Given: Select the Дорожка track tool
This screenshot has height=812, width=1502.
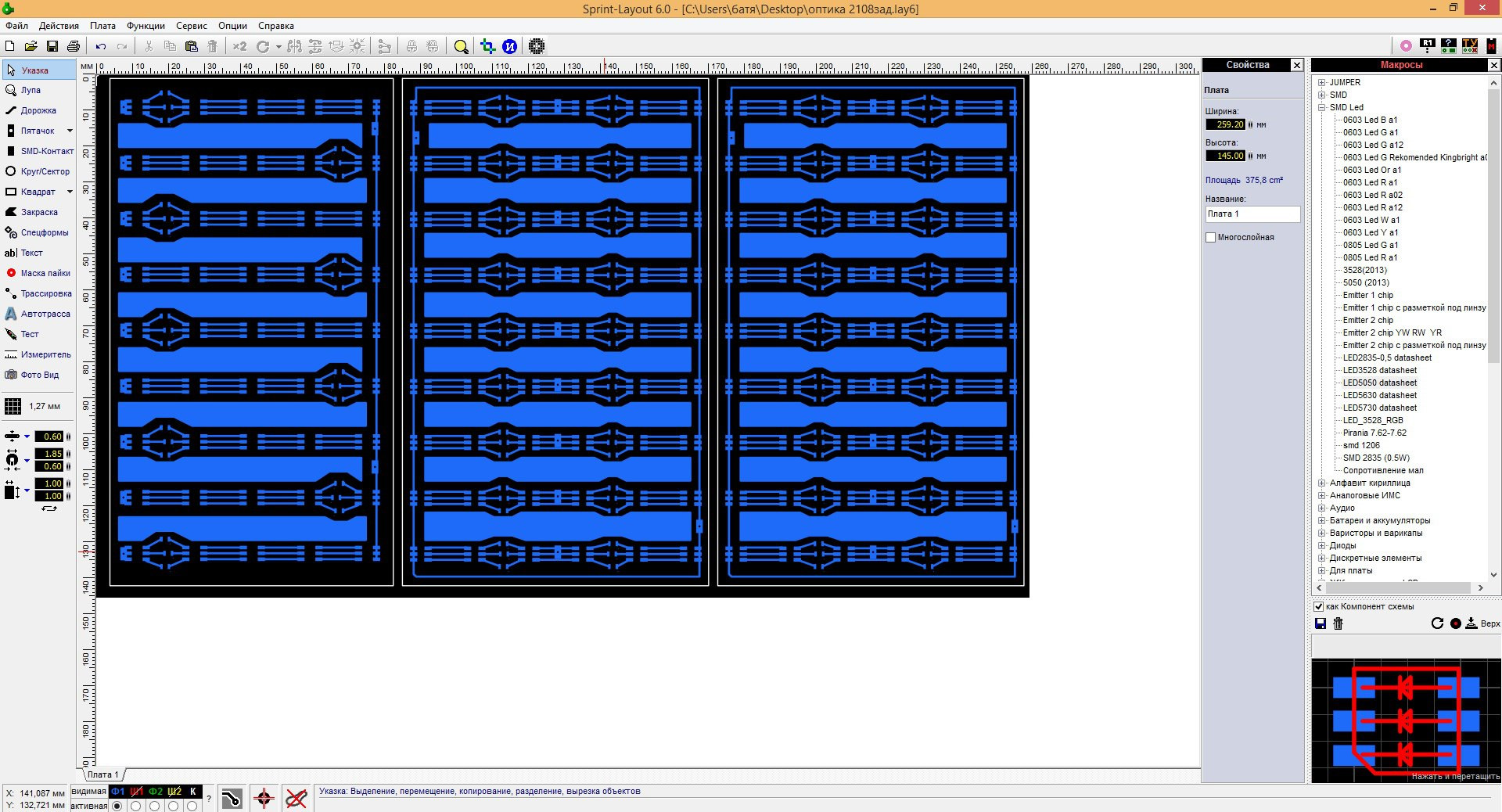Looking at the screenshot, I should [38, 110].
